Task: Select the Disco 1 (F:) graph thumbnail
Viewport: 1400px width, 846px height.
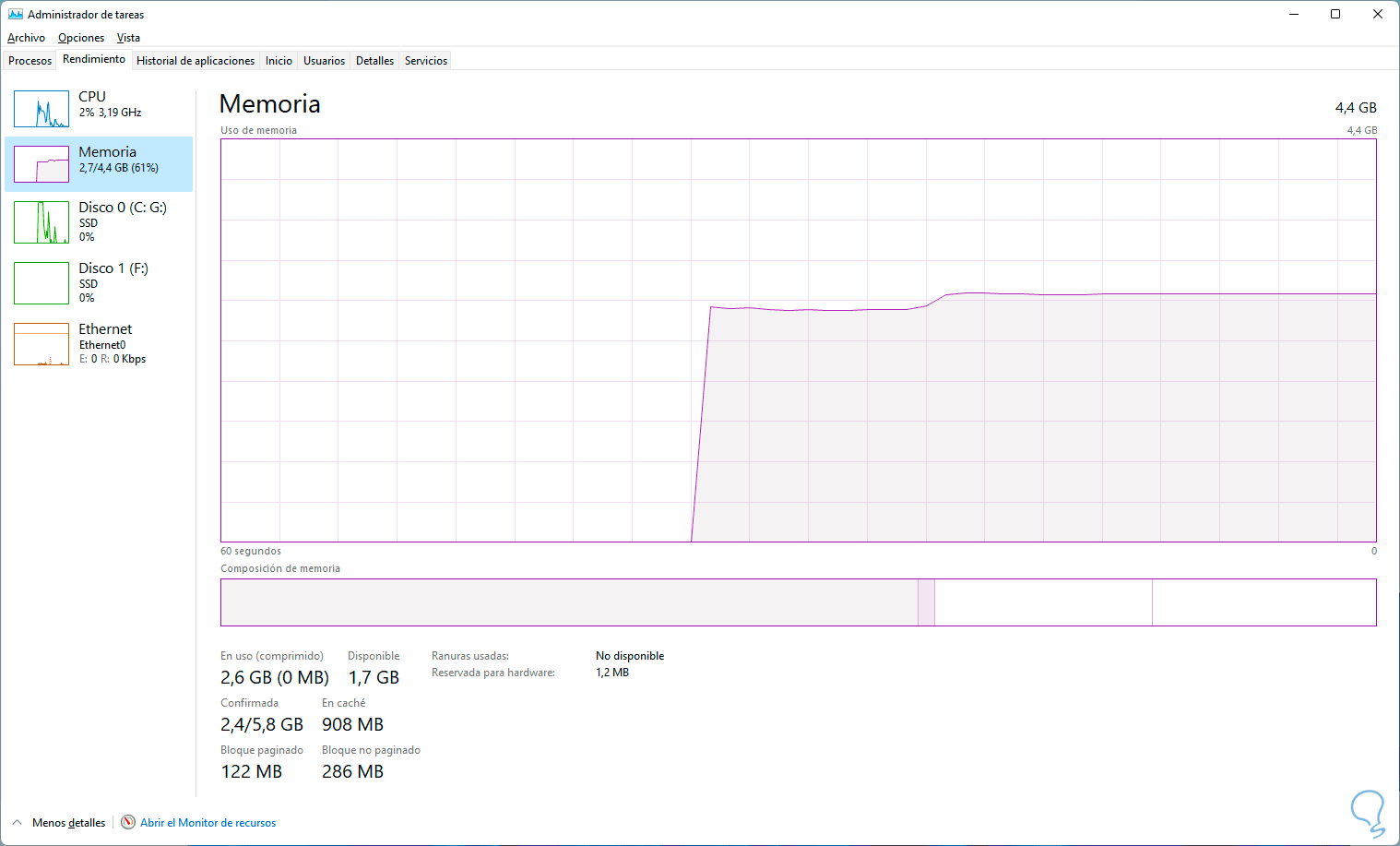Action: 42,283
